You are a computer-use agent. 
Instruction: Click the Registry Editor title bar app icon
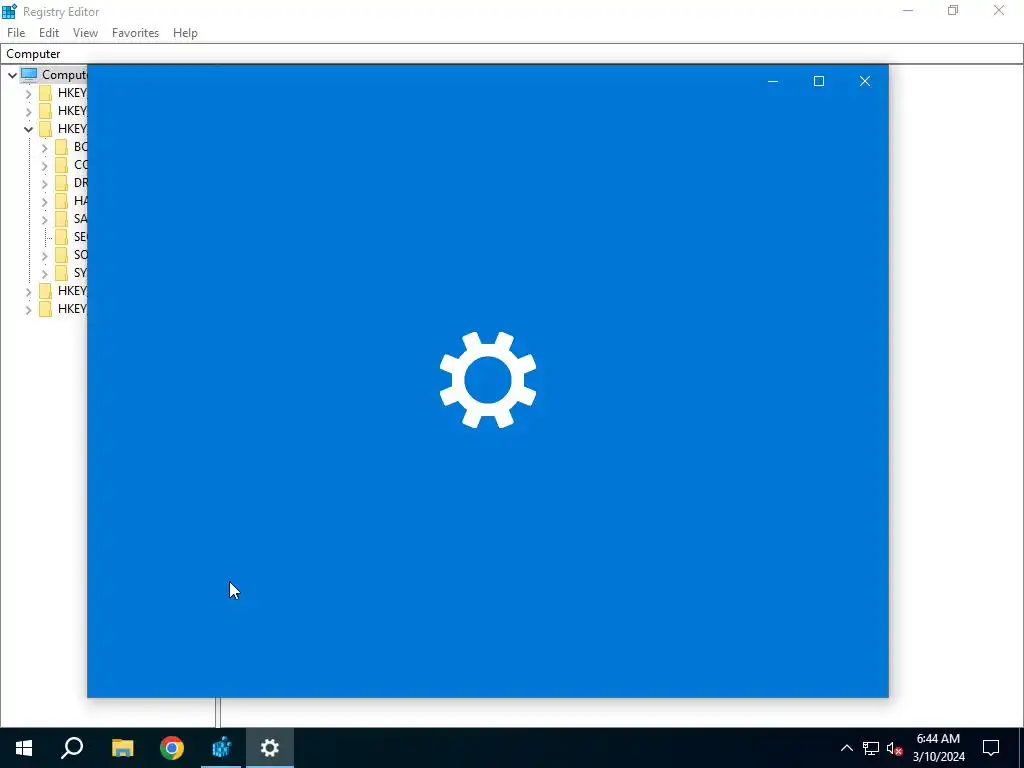(x=9, y=11)
